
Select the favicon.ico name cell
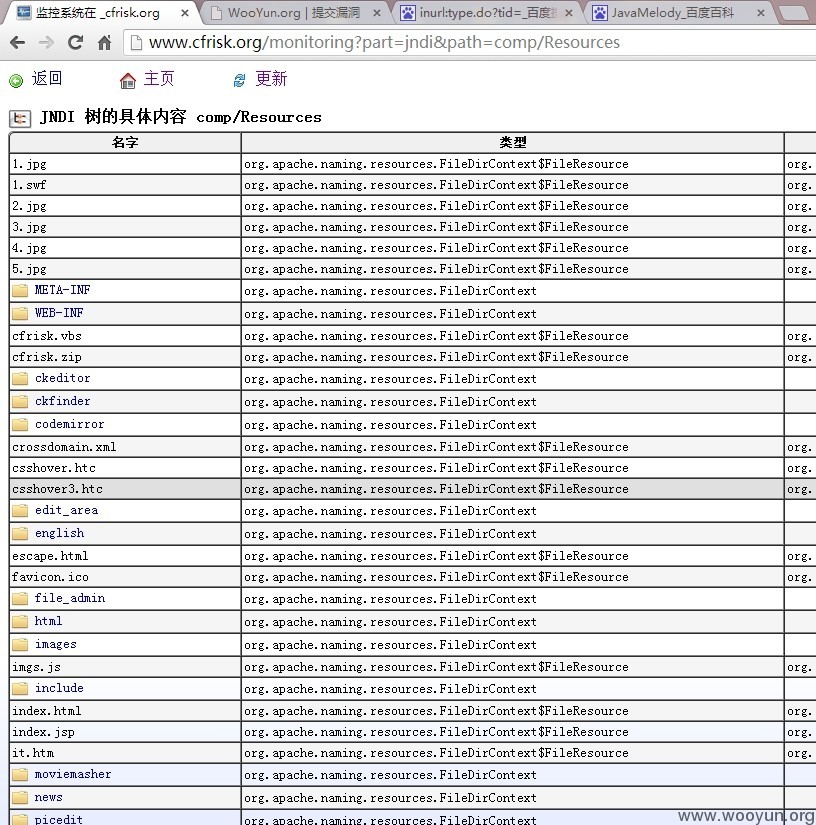coord(125,577)
